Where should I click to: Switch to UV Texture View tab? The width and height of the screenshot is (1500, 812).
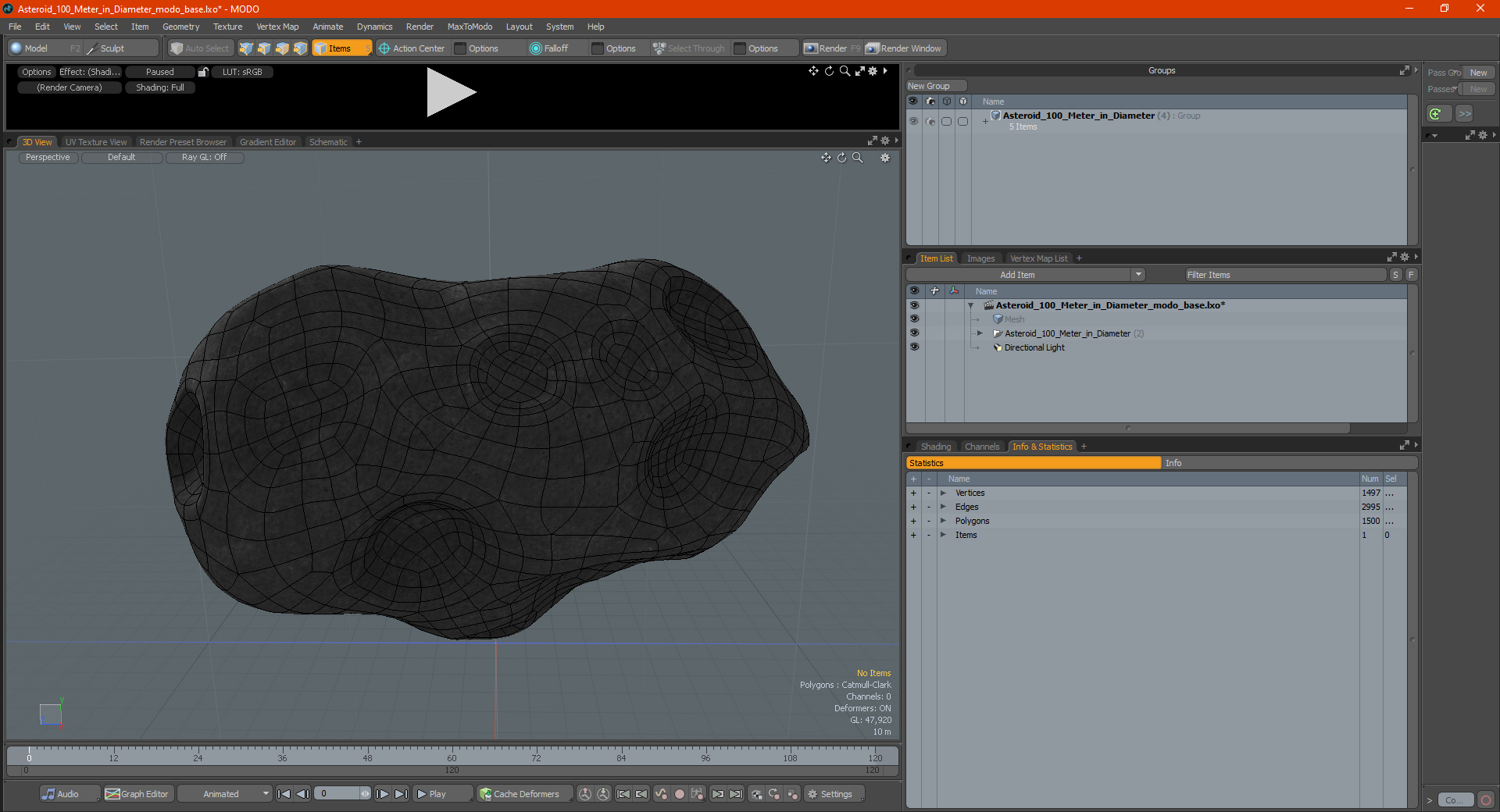96,142
